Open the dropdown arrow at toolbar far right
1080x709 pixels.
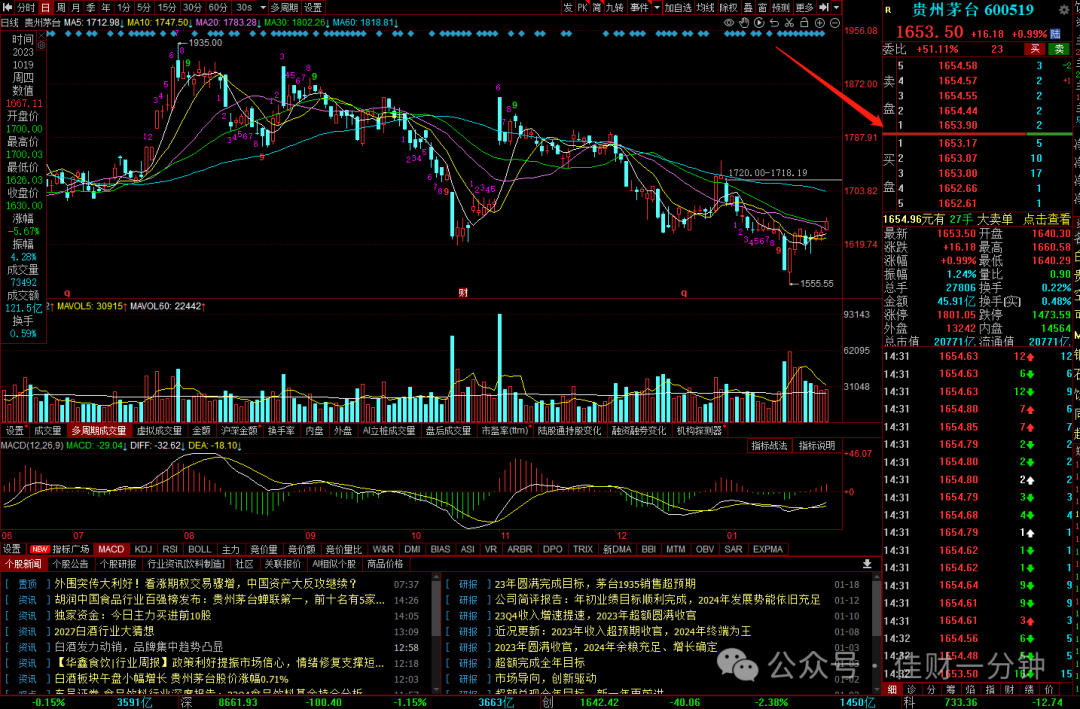[836, 7]
